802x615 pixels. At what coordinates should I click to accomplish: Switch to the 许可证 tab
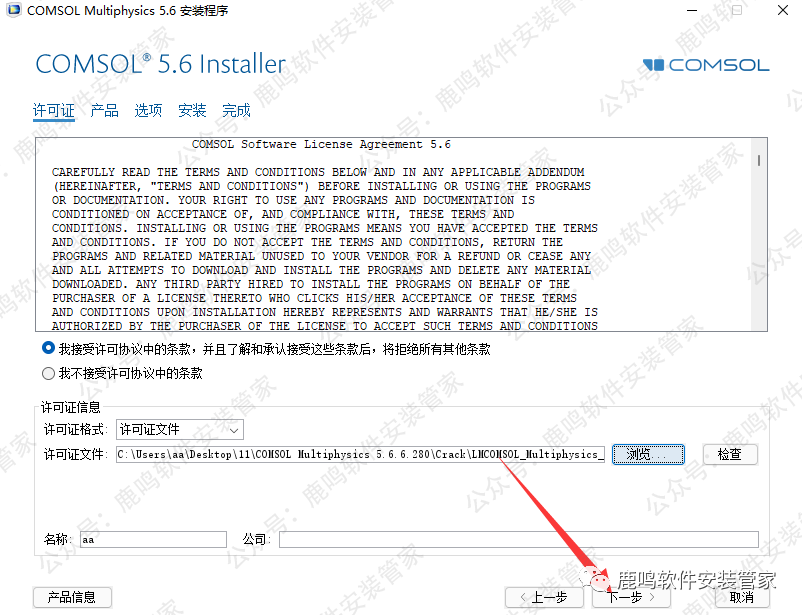(54, 111)
